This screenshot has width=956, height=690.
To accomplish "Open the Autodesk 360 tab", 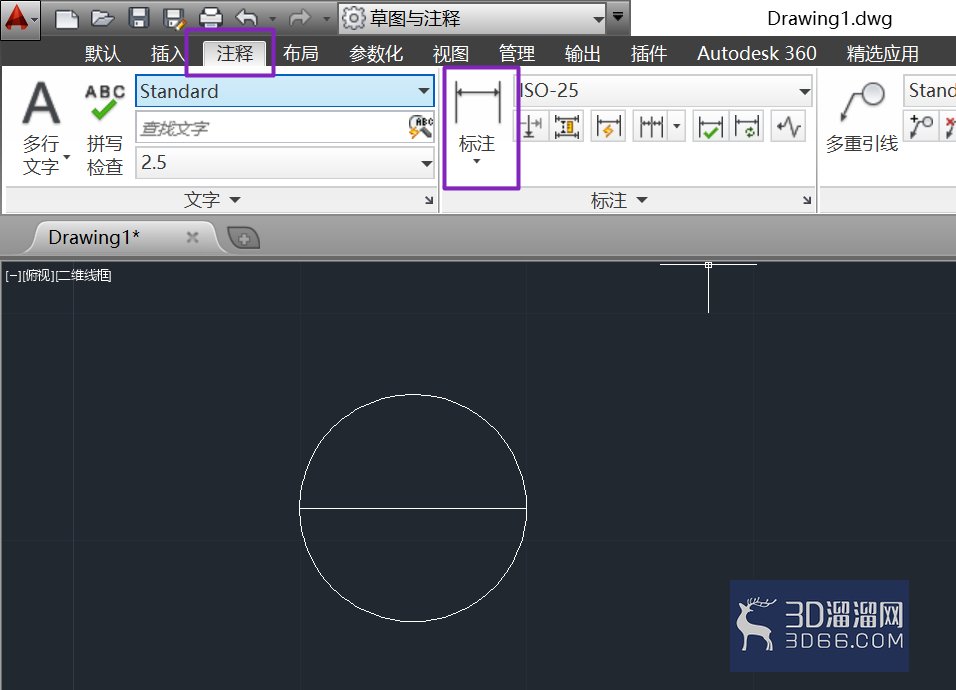I will 757,54.
